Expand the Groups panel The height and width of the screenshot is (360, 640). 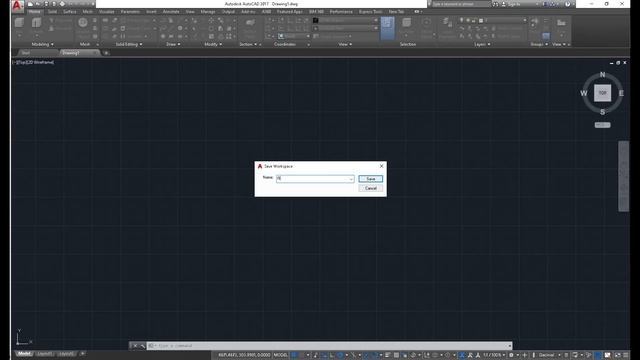(x=539, y=44)
